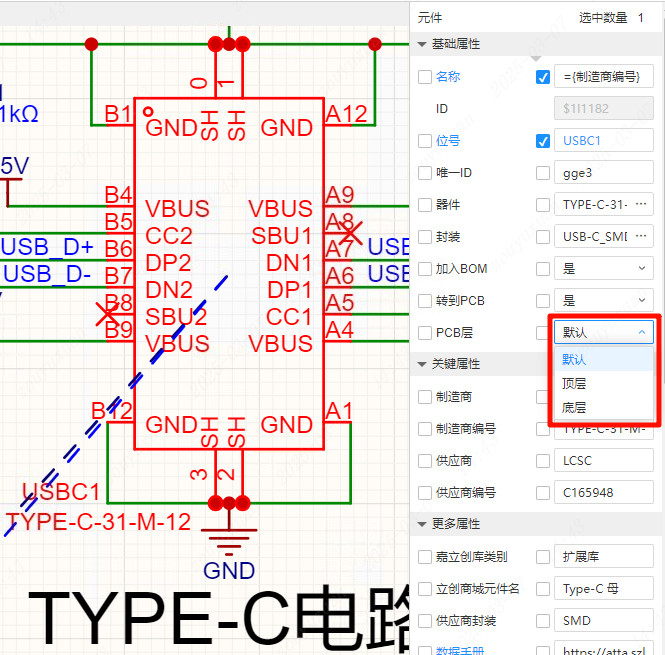665x655 pixels.
Task: Collapse the 基础属性 section
Action: (x=421, y=44)
